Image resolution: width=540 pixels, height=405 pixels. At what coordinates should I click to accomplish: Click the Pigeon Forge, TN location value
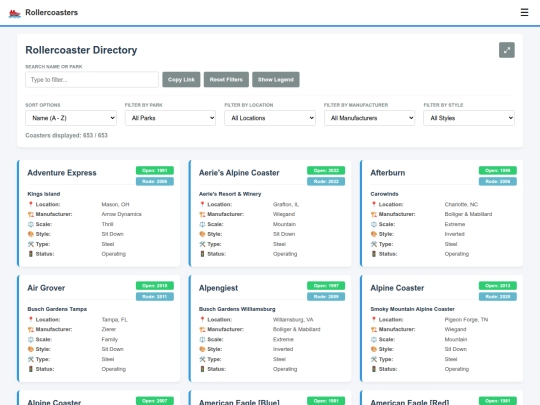pos(466,320)
